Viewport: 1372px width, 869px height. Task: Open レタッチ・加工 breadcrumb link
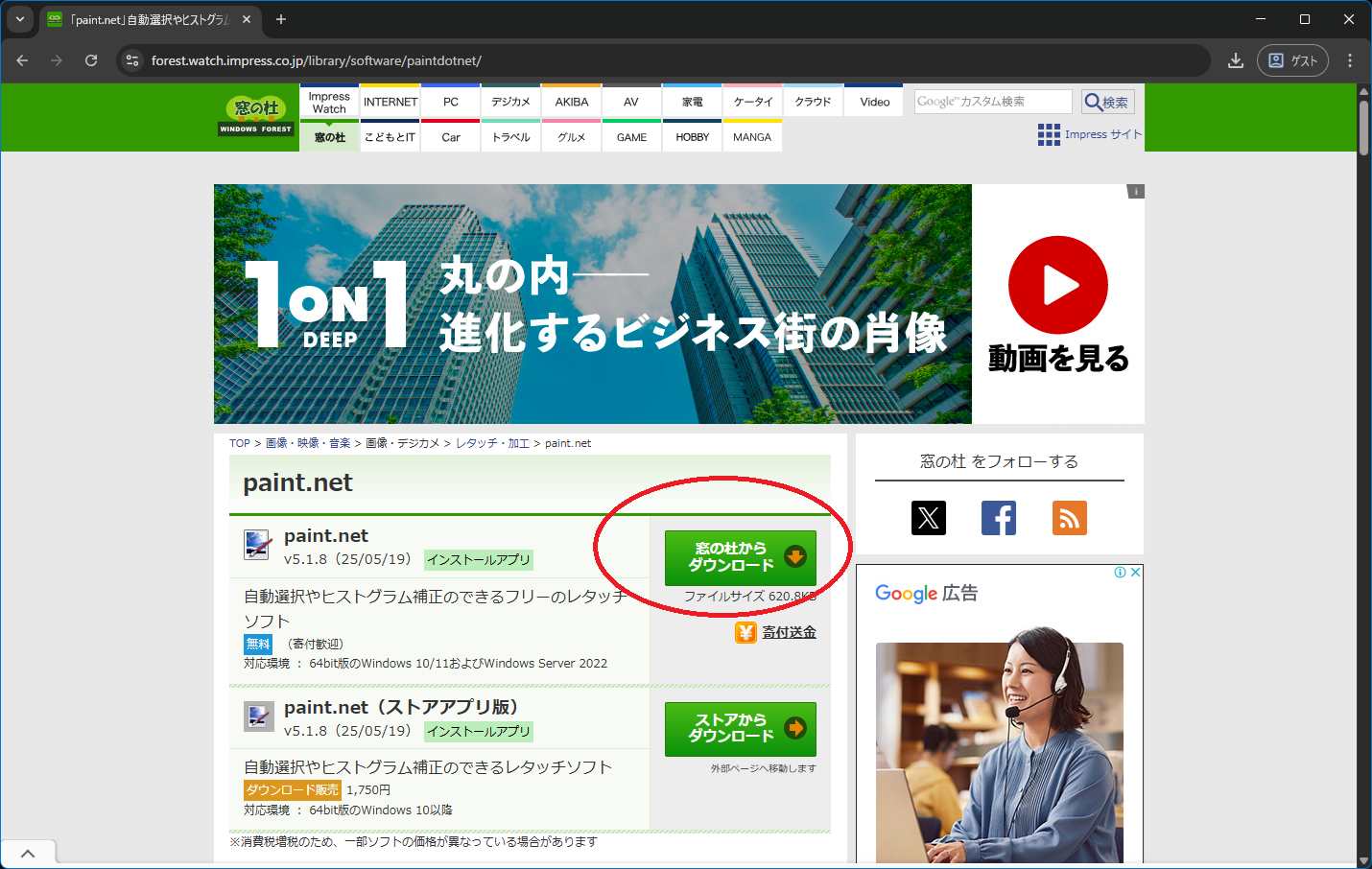click(492, 443)
